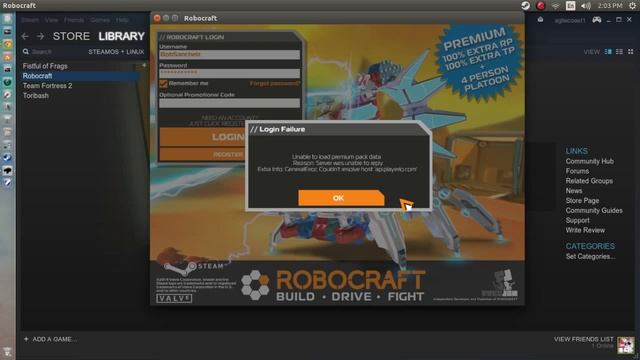Open the Store Page link

[x=582, y=200]
